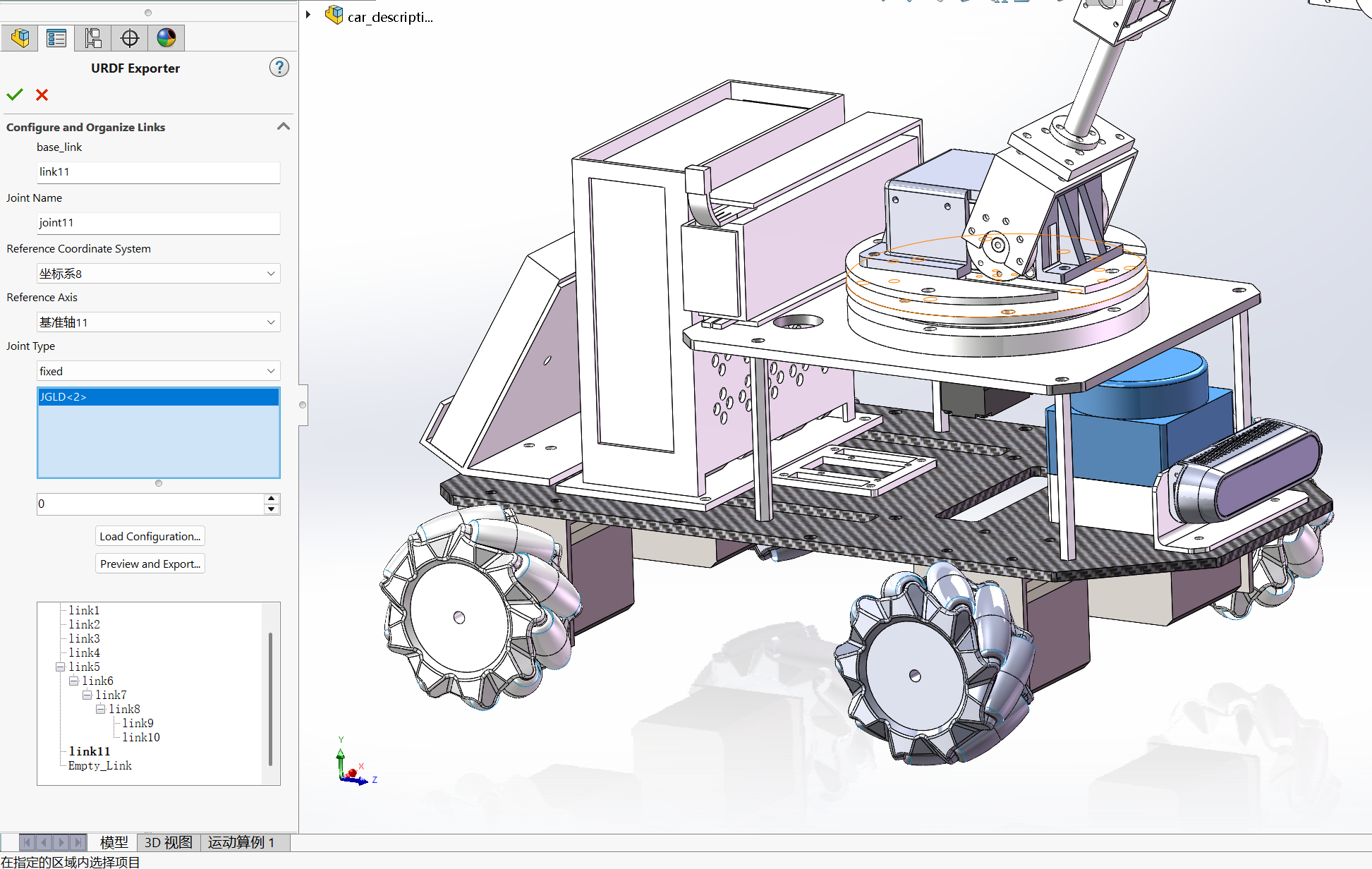Switch to the 3D 视图 tab
This screenshot has height=869, width=1372.
168,842
